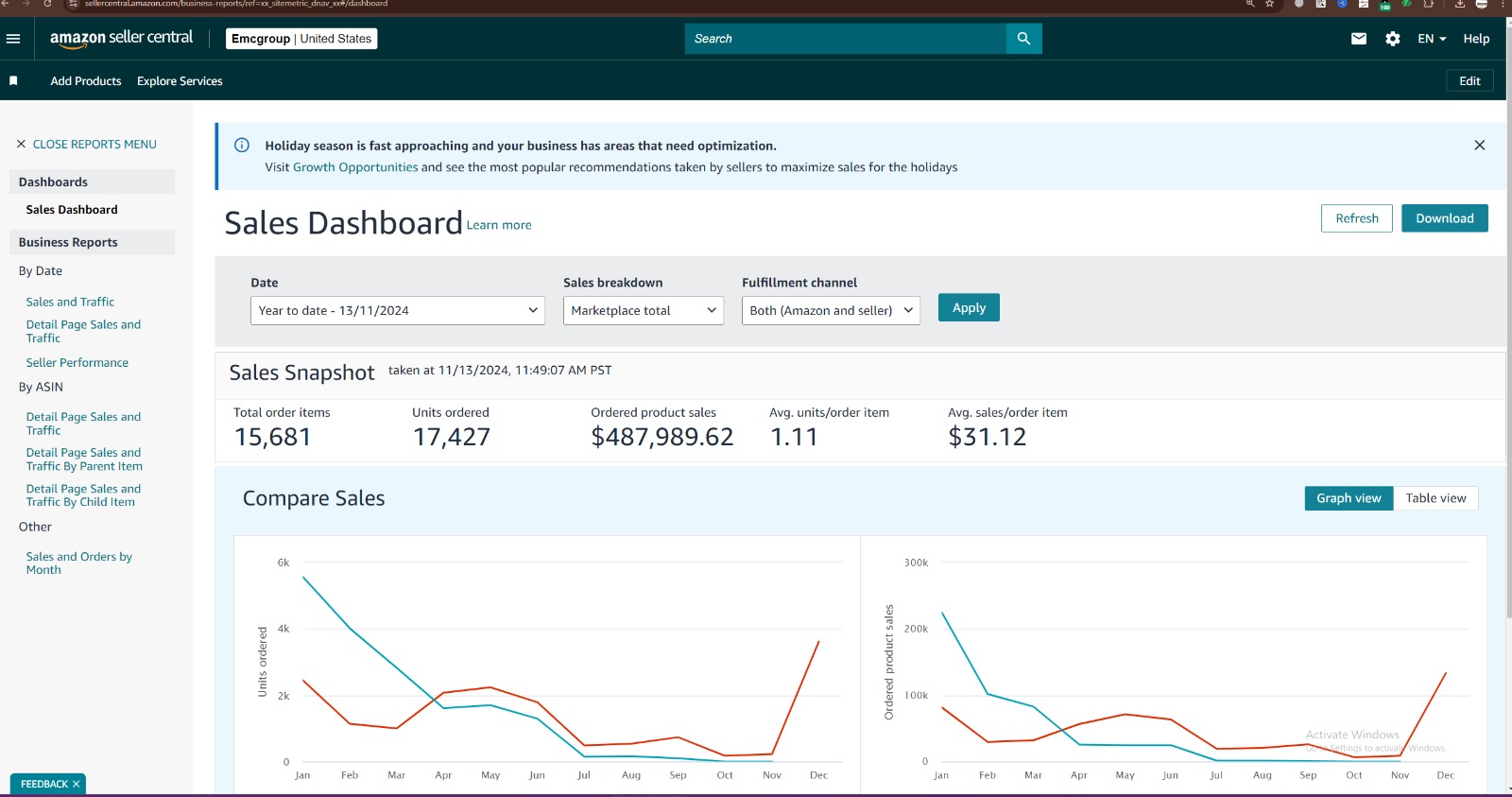Click the Download button

1445,218
